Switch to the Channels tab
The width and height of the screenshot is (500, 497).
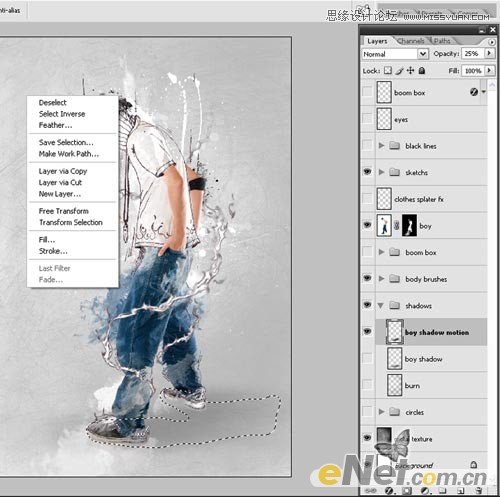point(411,41)
